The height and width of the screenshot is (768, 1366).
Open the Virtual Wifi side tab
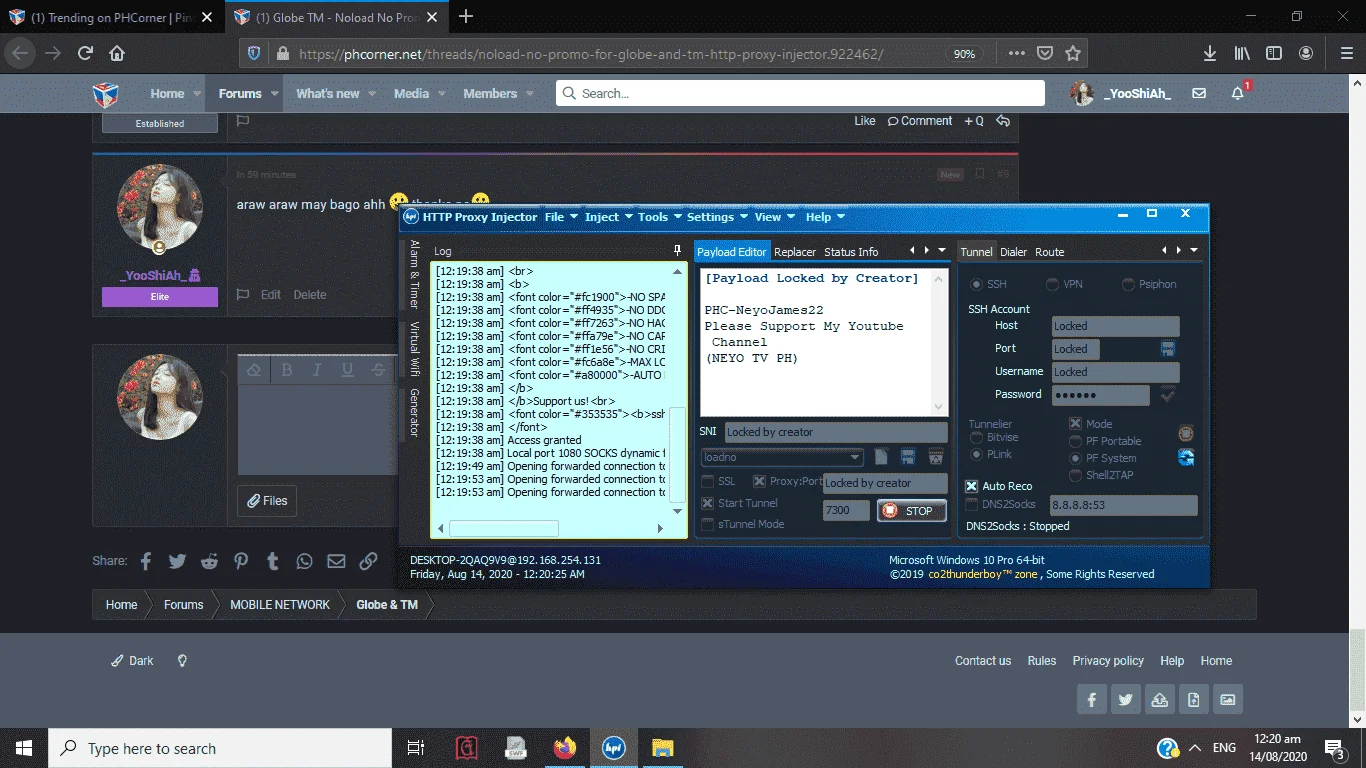pyautogui.click(x=414, y=347)
